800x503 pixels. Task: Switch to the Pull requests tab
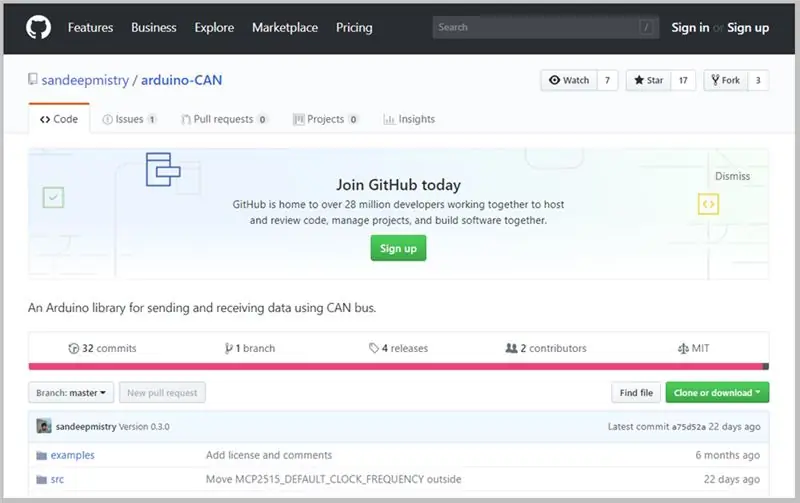click(224, 119)
